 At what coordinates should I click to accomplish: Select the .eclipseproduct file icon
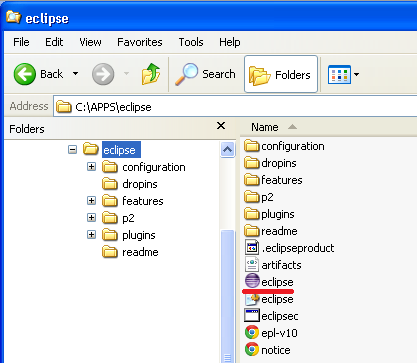click(x=252, y=247)
